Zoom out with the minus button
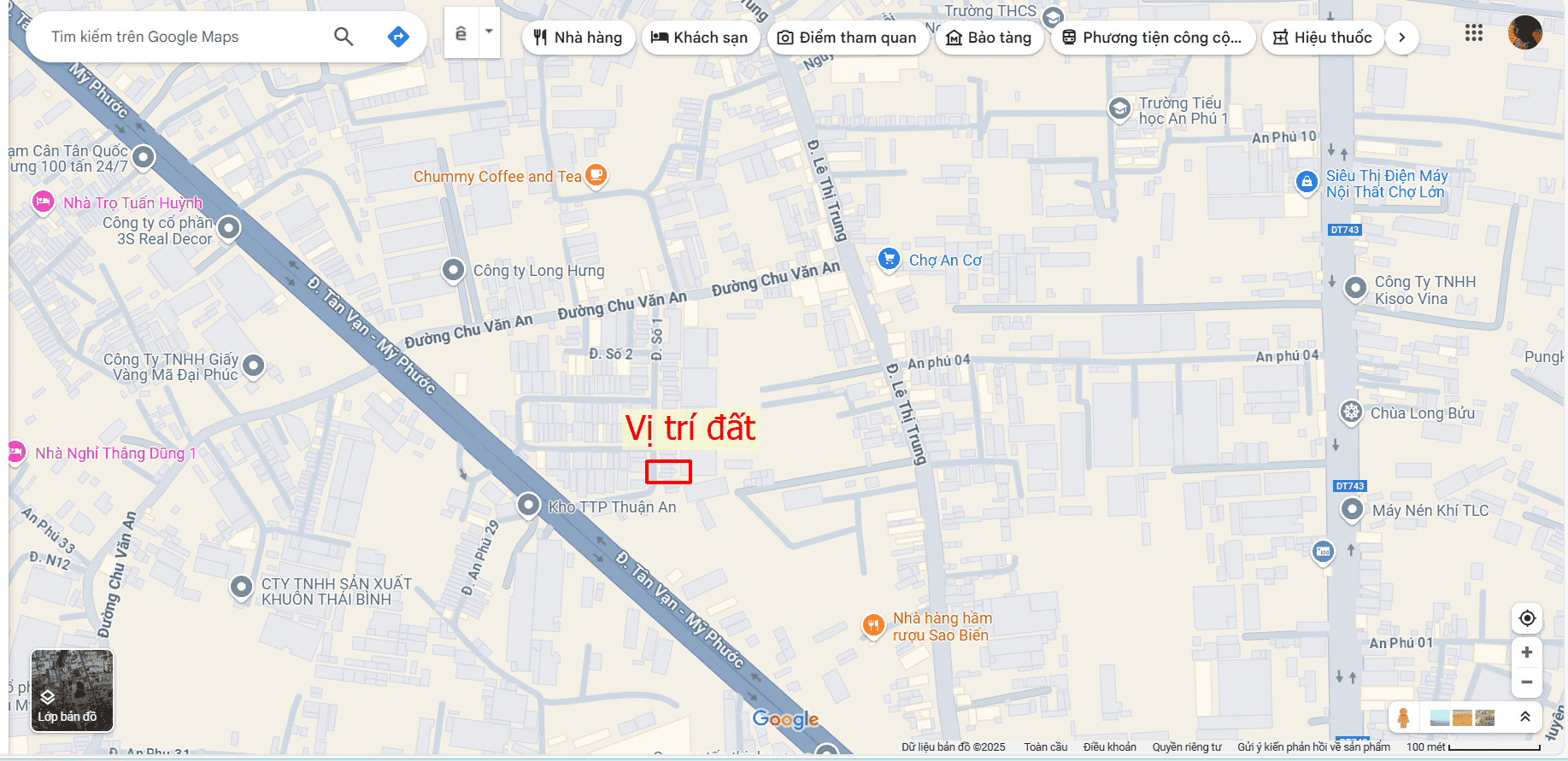The image size is (1568, 761). [x=1527, y=682]
